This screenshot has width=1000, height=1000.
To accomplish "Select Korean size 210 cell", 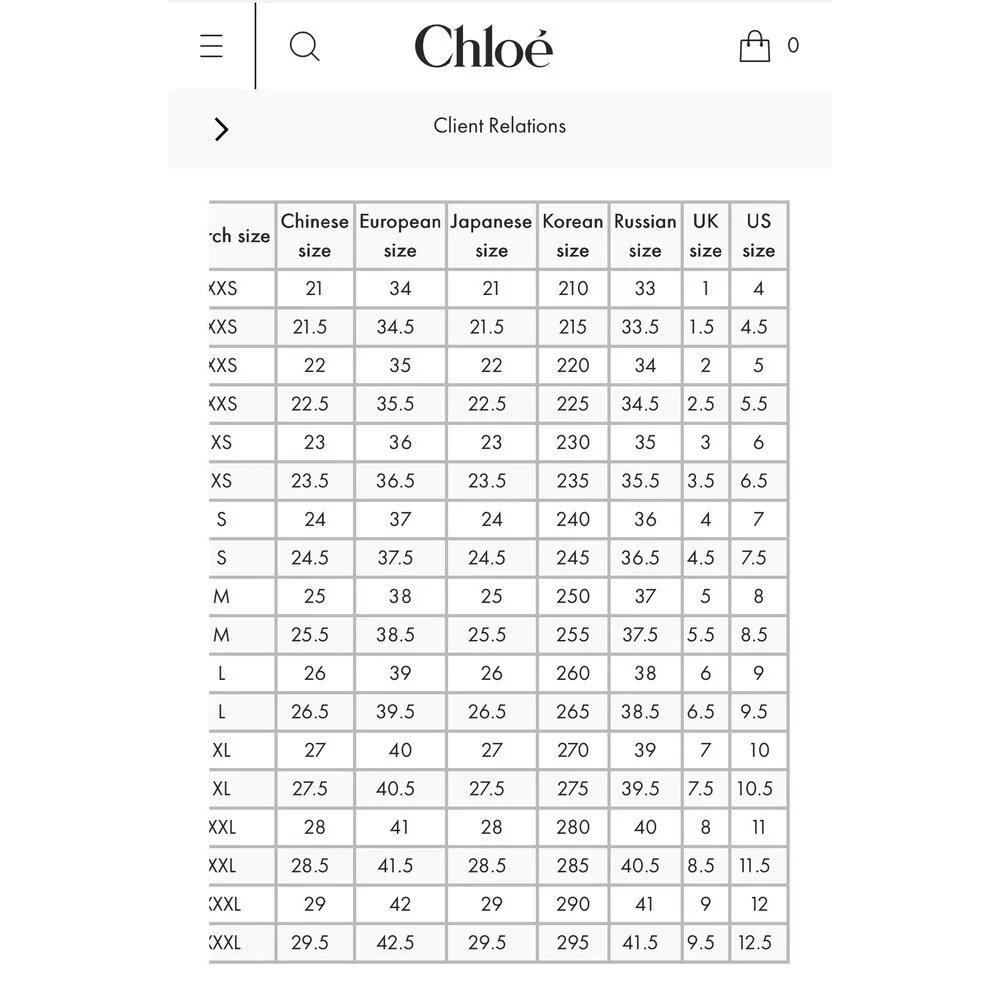I will pos(573,288).
